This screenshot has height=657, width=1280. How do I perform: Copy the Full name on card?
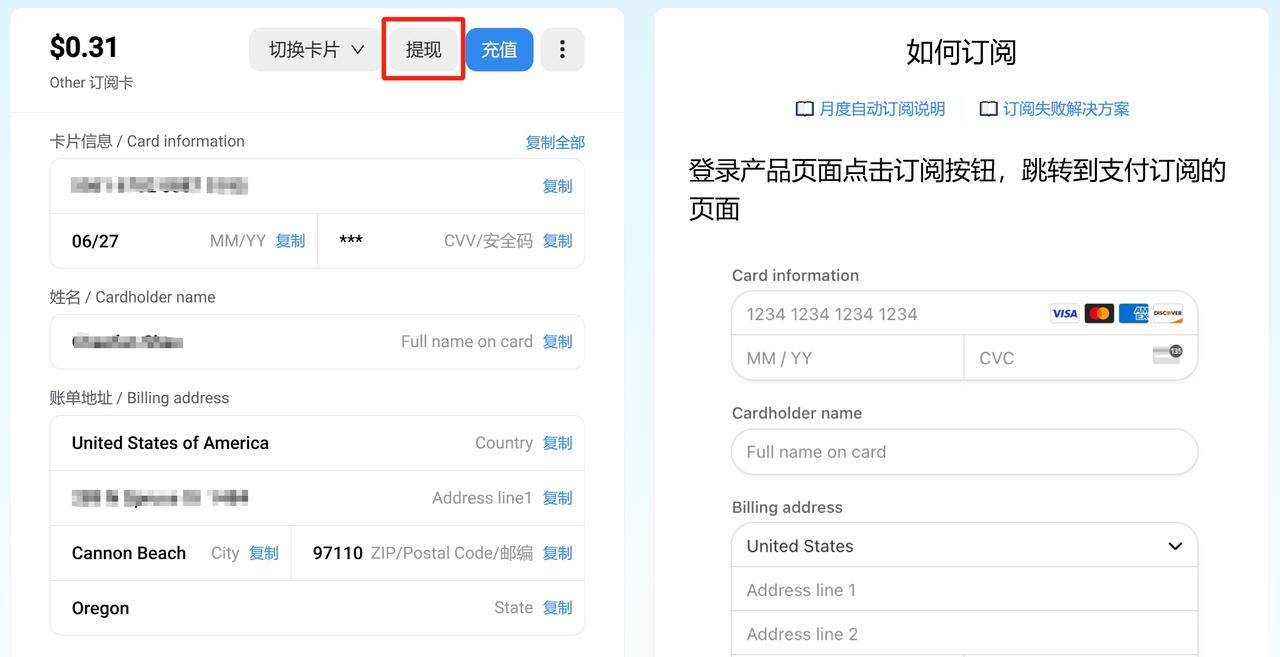557,342
